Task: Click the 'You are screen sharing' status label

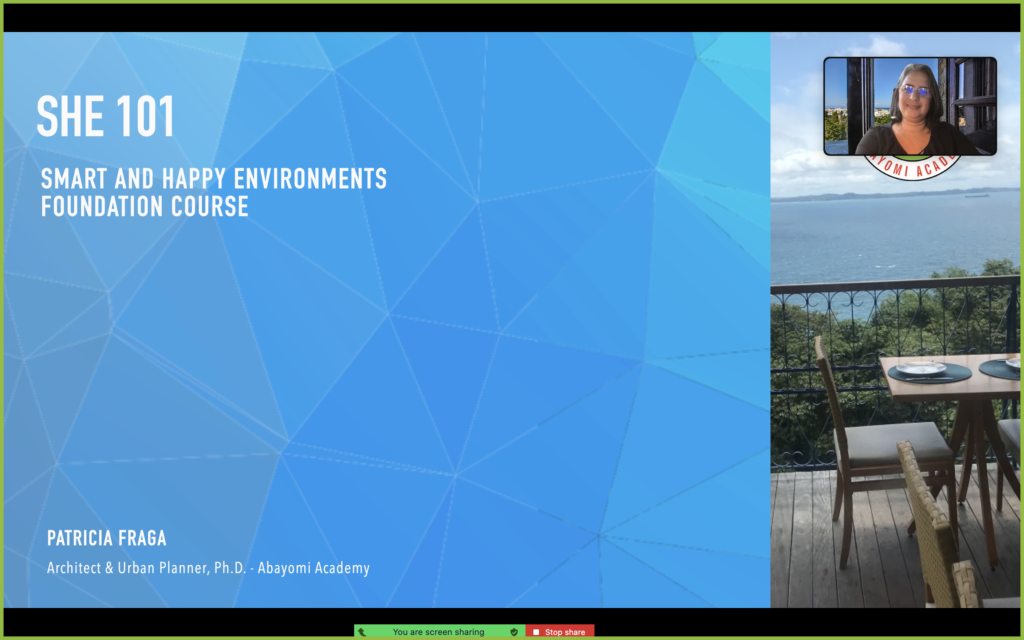Action: [438, 632]
